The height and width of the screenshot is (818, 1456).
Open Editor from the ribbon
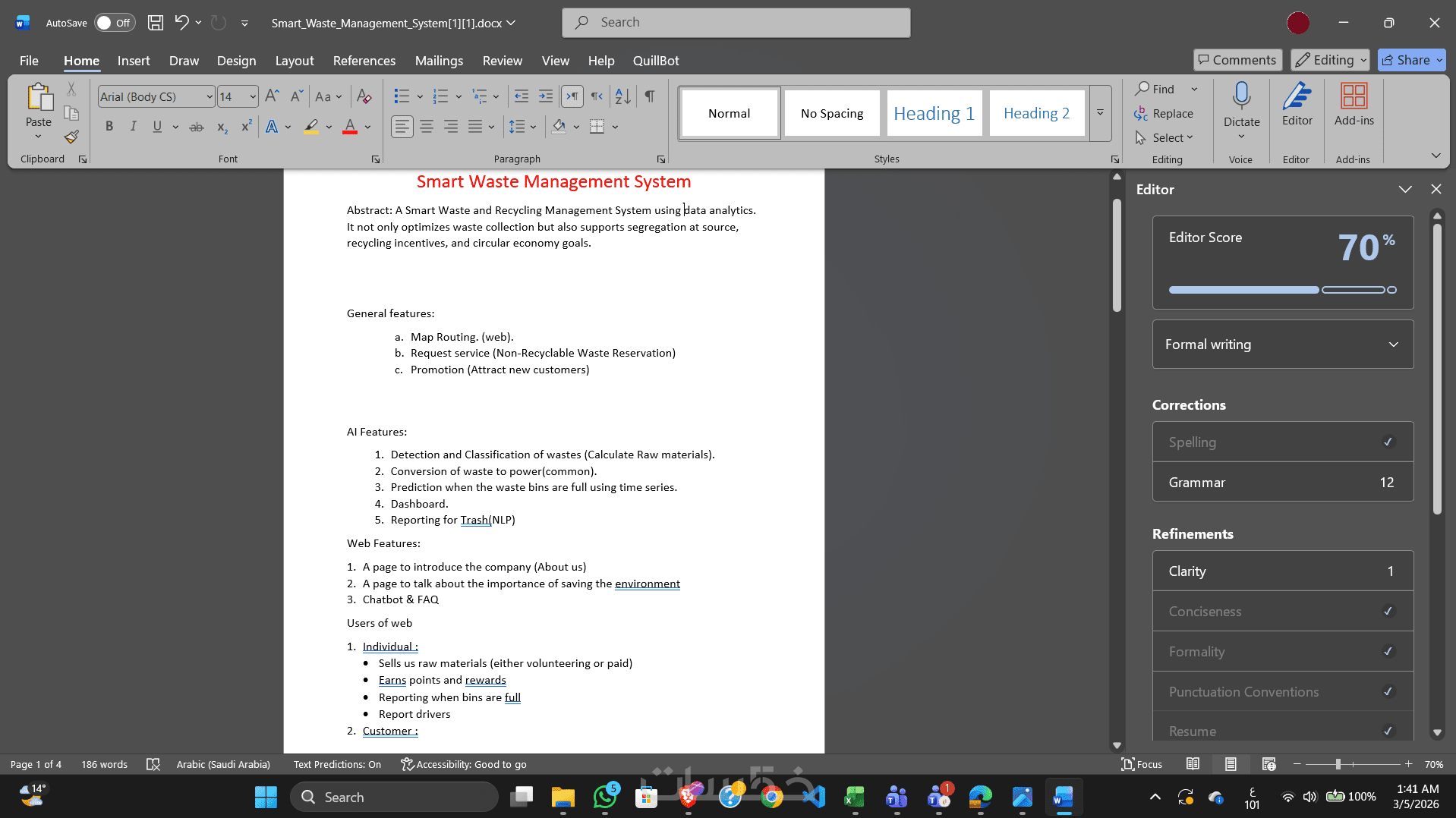(x=1297, y=105)
